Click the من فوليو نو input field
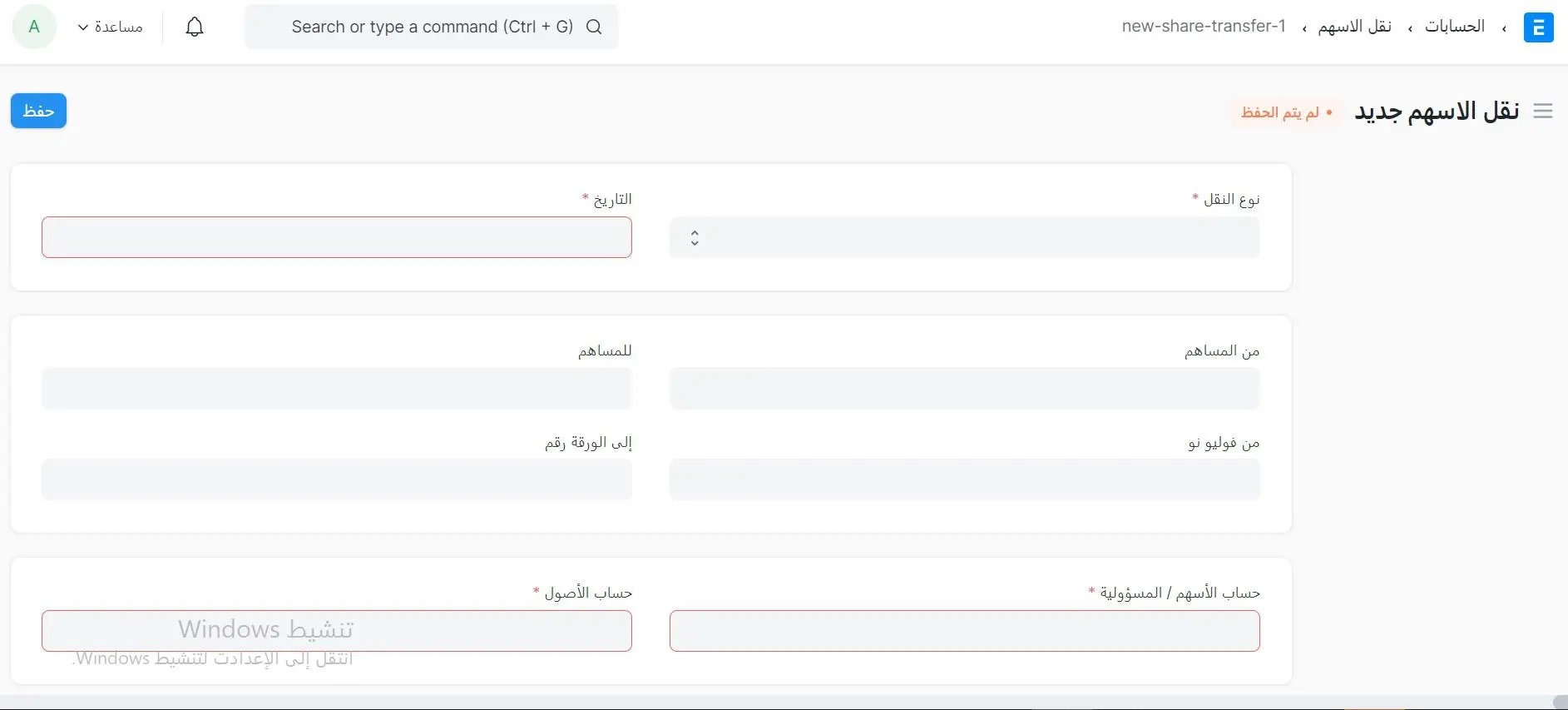Image resolution: width=1568 pixels, height=710 pixels. 964,479
